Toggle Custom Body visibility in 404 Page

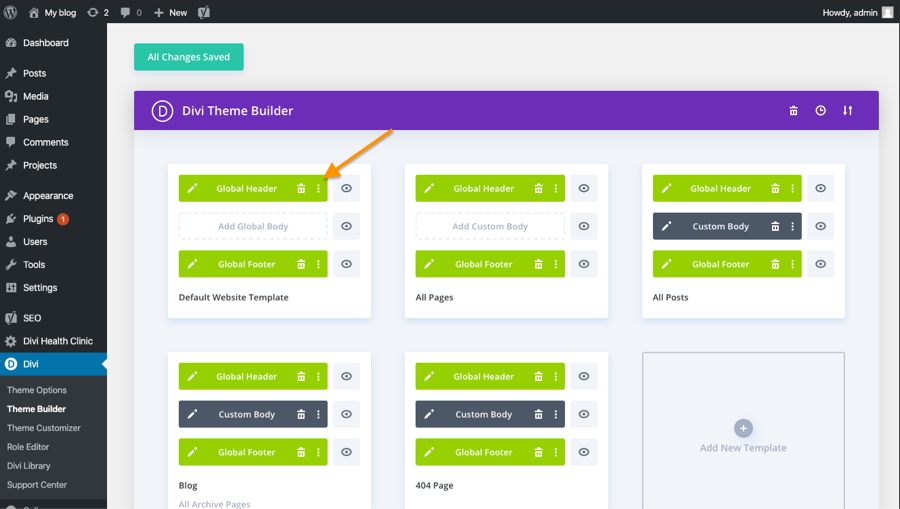point(584,414)
